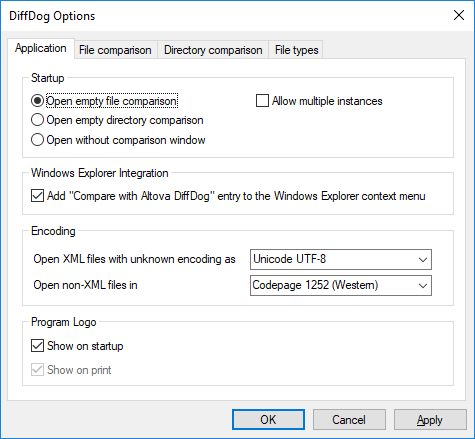
Task: Click the Apply button
Action: (430, 420)
